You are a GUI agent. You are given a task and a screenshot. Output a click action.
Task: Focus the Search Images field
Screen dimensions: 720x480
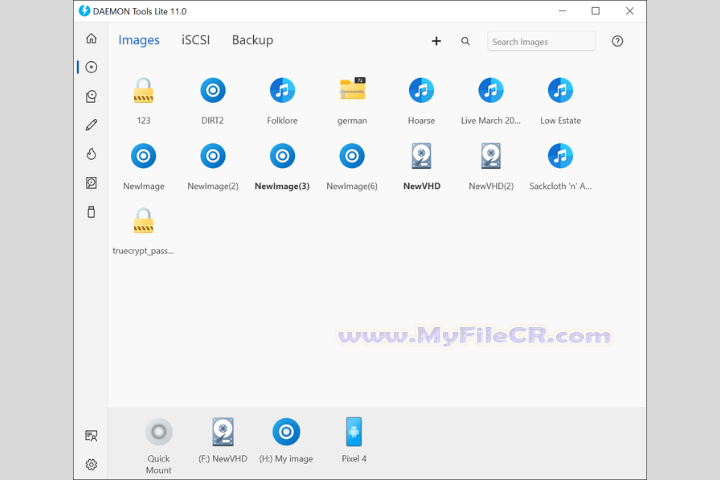541,41
